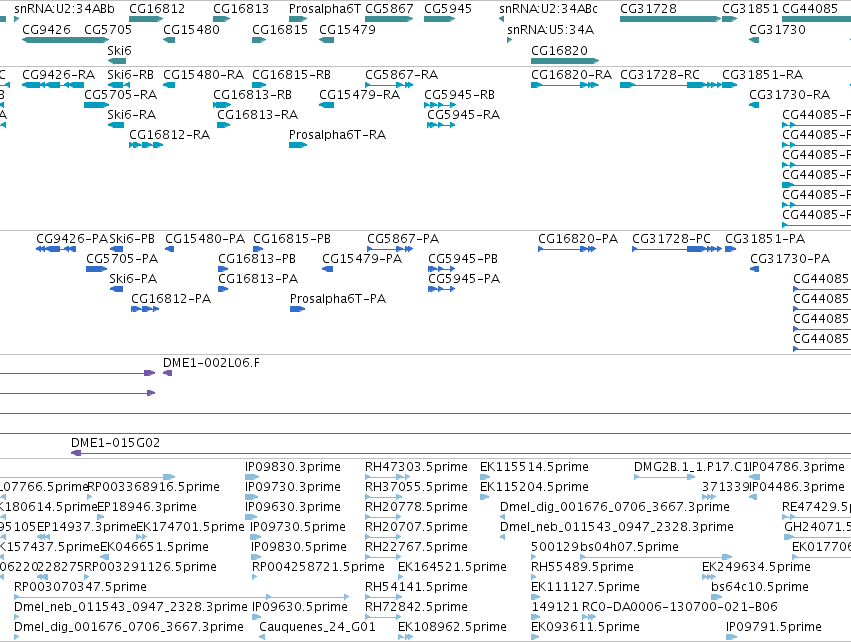This screenshot has width=851, height=642.
Task: Click the CG16812-PA protein label
Action: (171, 299)
